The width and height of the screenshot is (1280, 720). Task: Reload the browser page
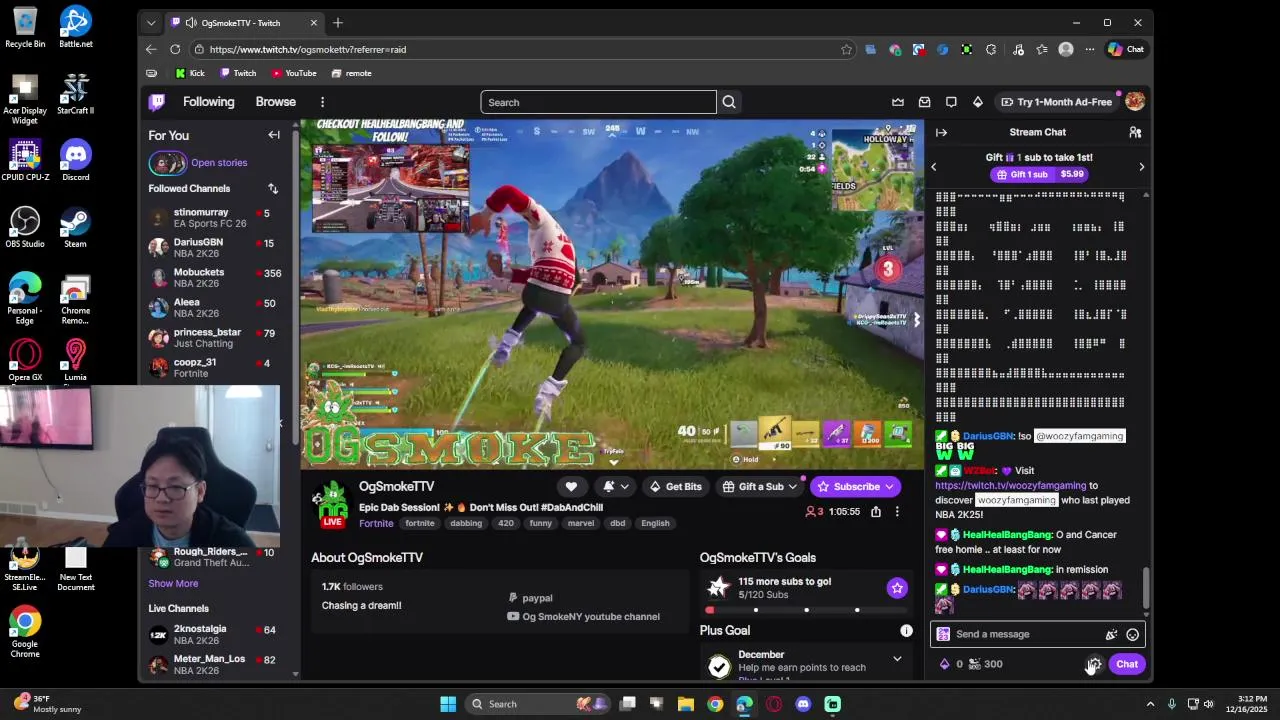pyautogui.click(x=175, y=49)
